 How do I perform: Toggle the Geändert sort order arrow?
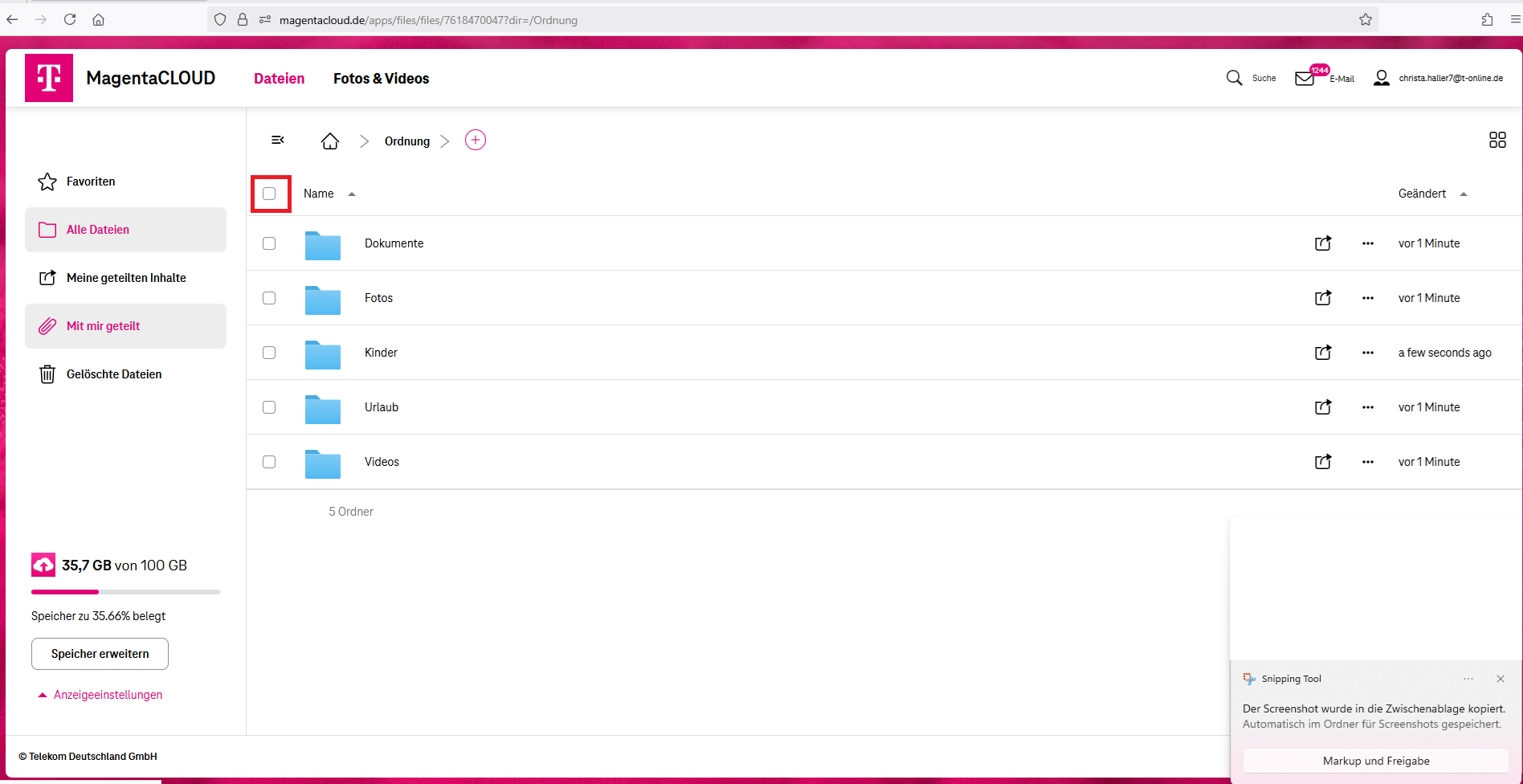pos(1464,194)
